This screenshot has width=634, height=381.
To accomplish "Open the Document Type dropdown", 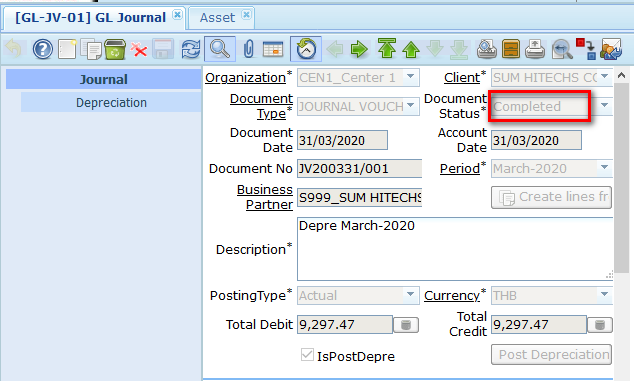I will (x=410, y=106).
